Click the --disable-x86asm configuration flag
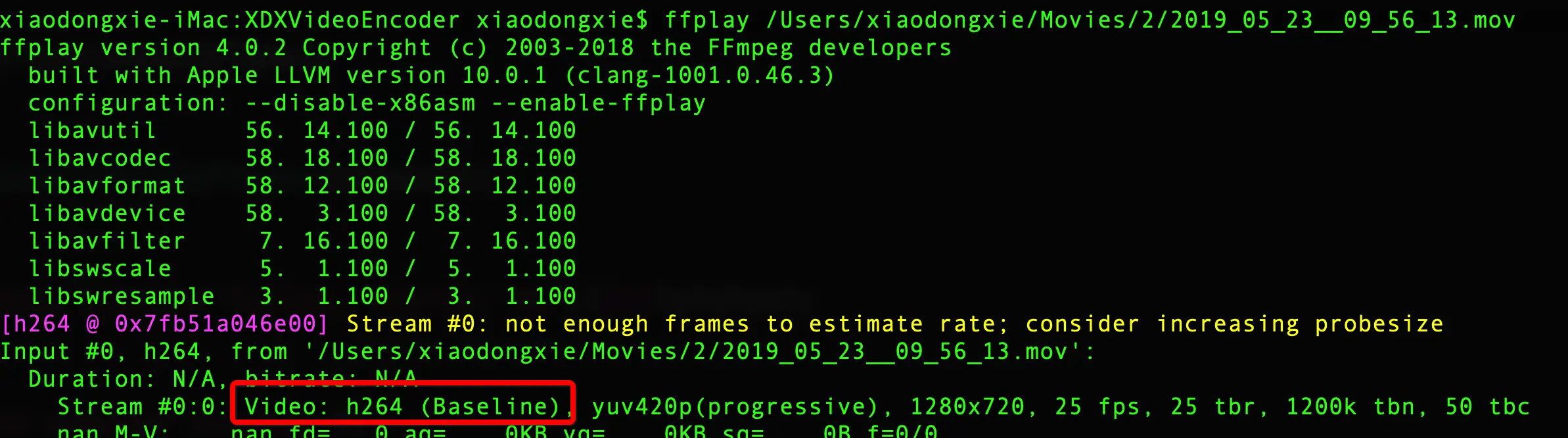Viewport: 1568px width, 438px height. click(x=360, y=103)
